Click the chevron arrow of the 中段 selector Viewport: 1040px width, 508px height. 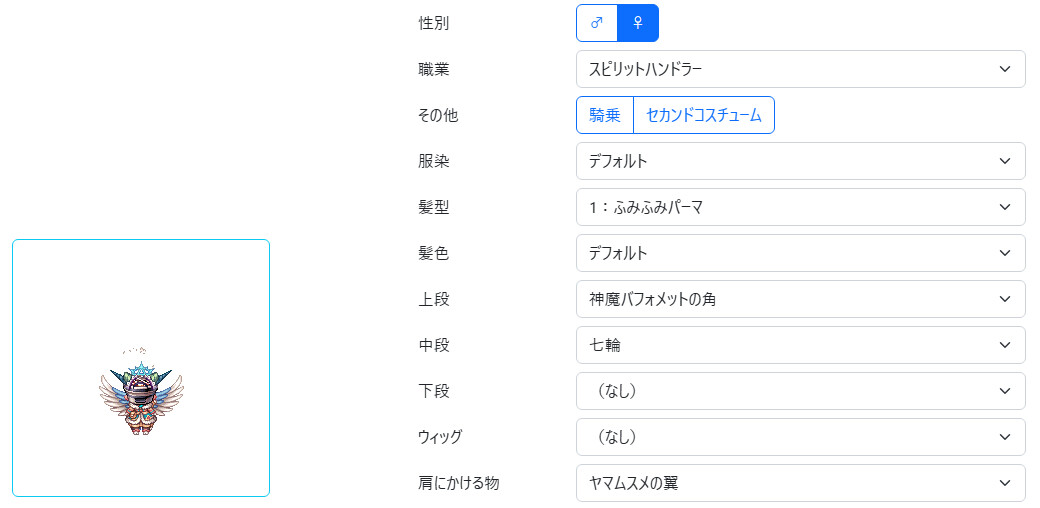1004,346
